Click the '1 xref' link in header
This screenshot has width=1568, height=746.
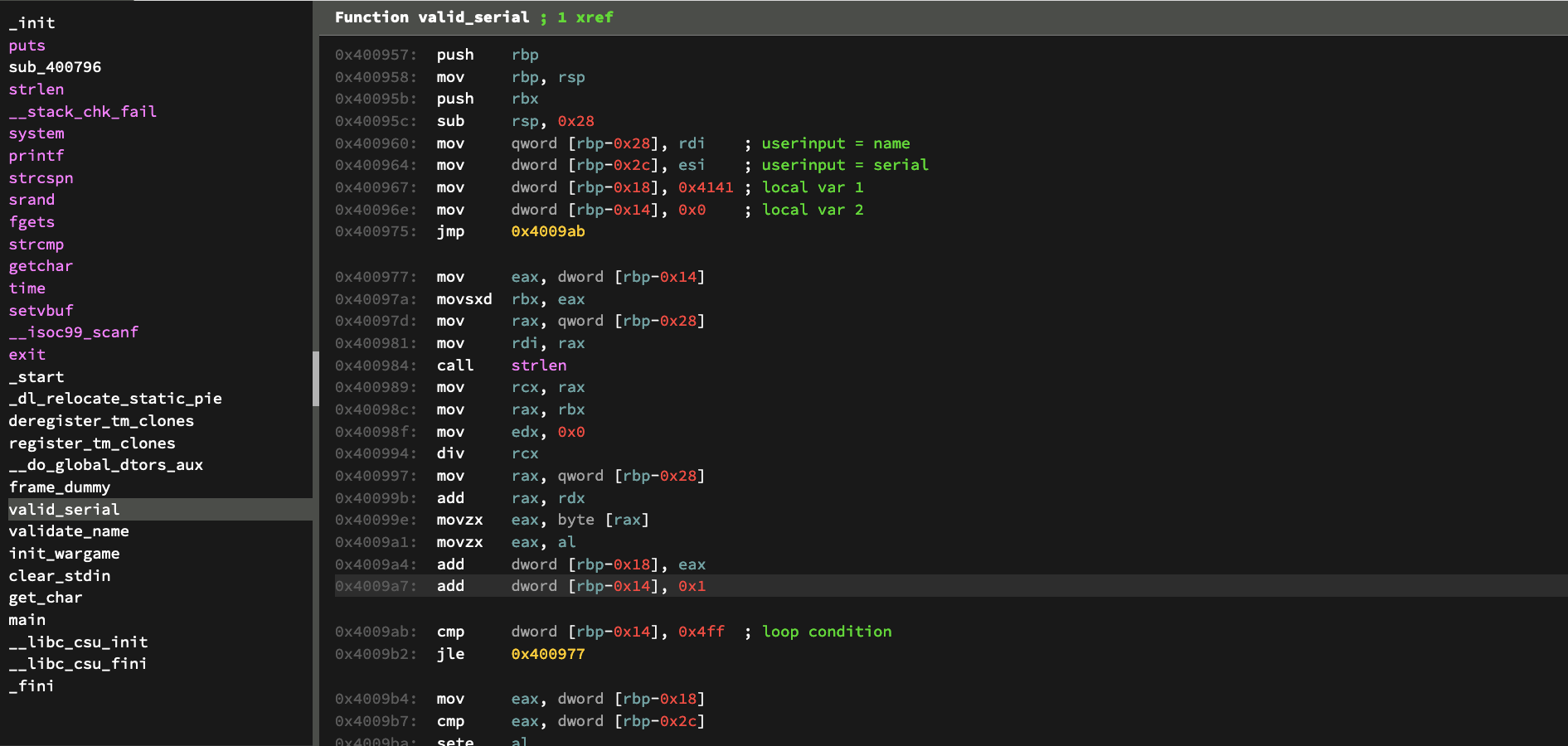pos(585,17)
